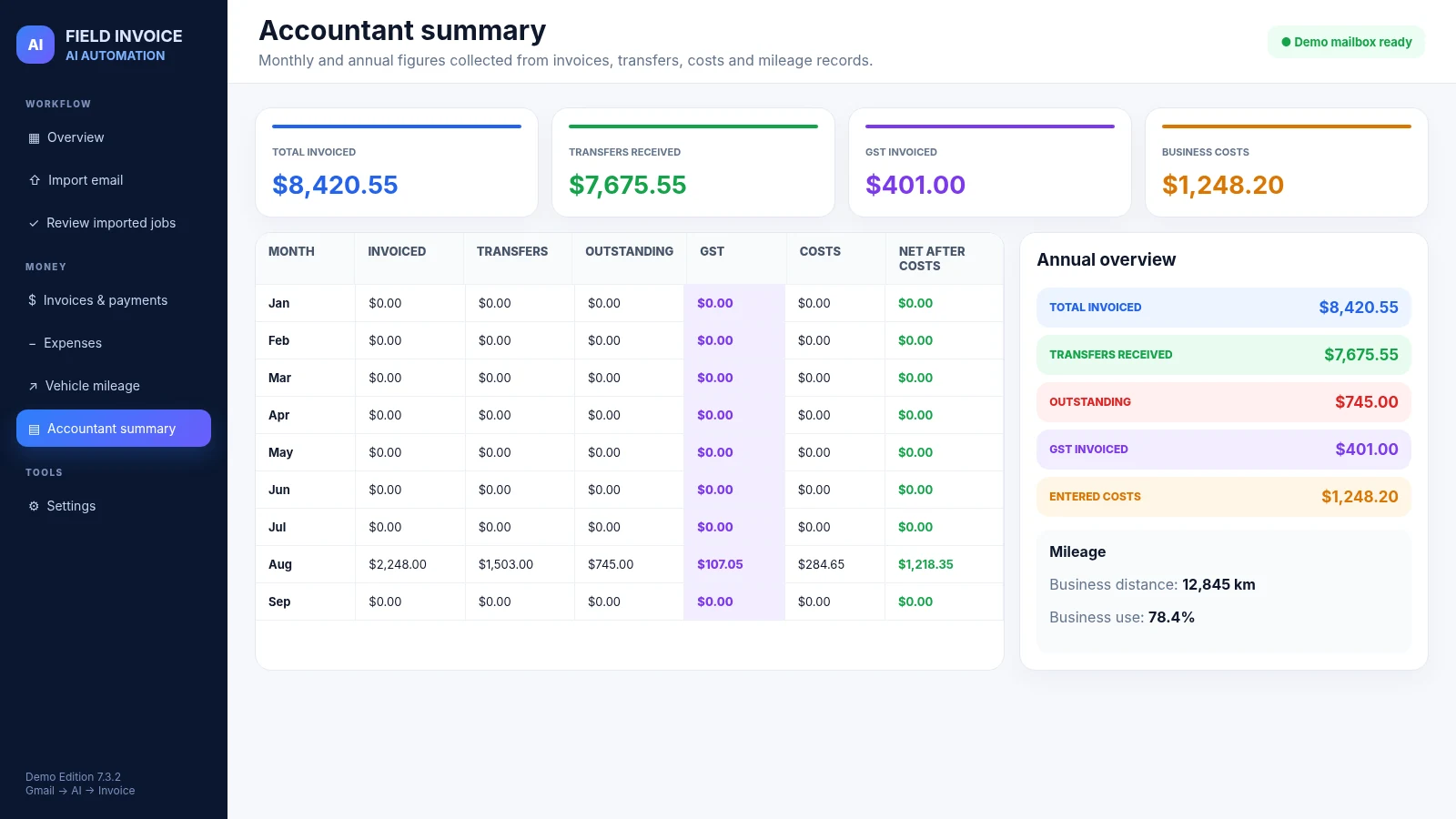This screenshot has width=1456, height=819.
Task: Click the Accountant summary page title
Action: 402,30
